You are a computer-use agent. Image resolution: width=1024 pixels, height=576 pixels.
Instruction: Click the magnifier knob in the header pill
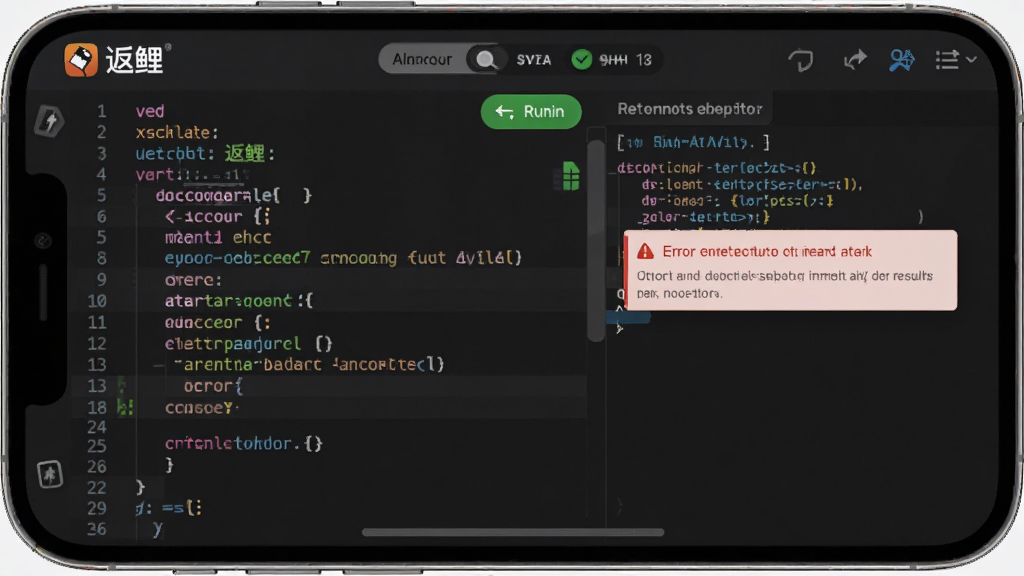coord(485,59)
